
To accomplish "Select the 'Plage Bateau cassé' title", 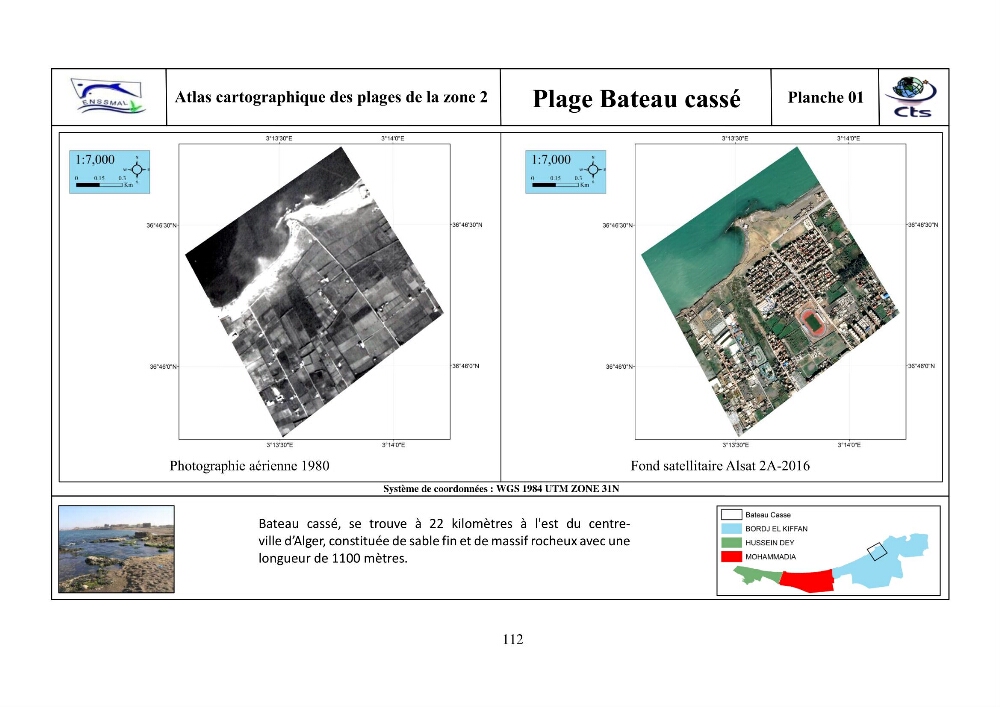I will click(x=636, y=99).
